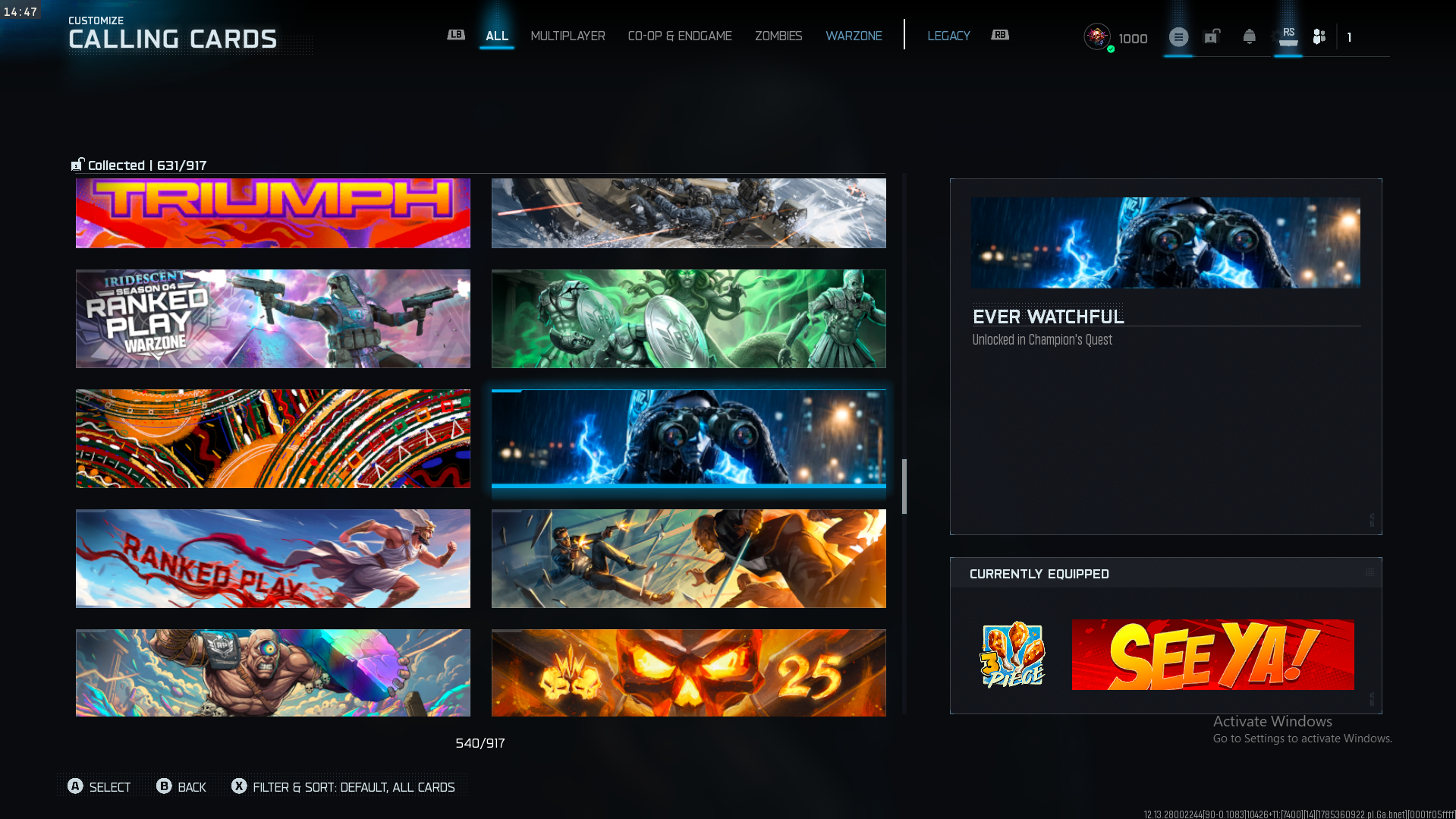Open the LEGACY tab
Viewport: 1456px width, 819px height.
pyautogui.click(x=948, y=36)
